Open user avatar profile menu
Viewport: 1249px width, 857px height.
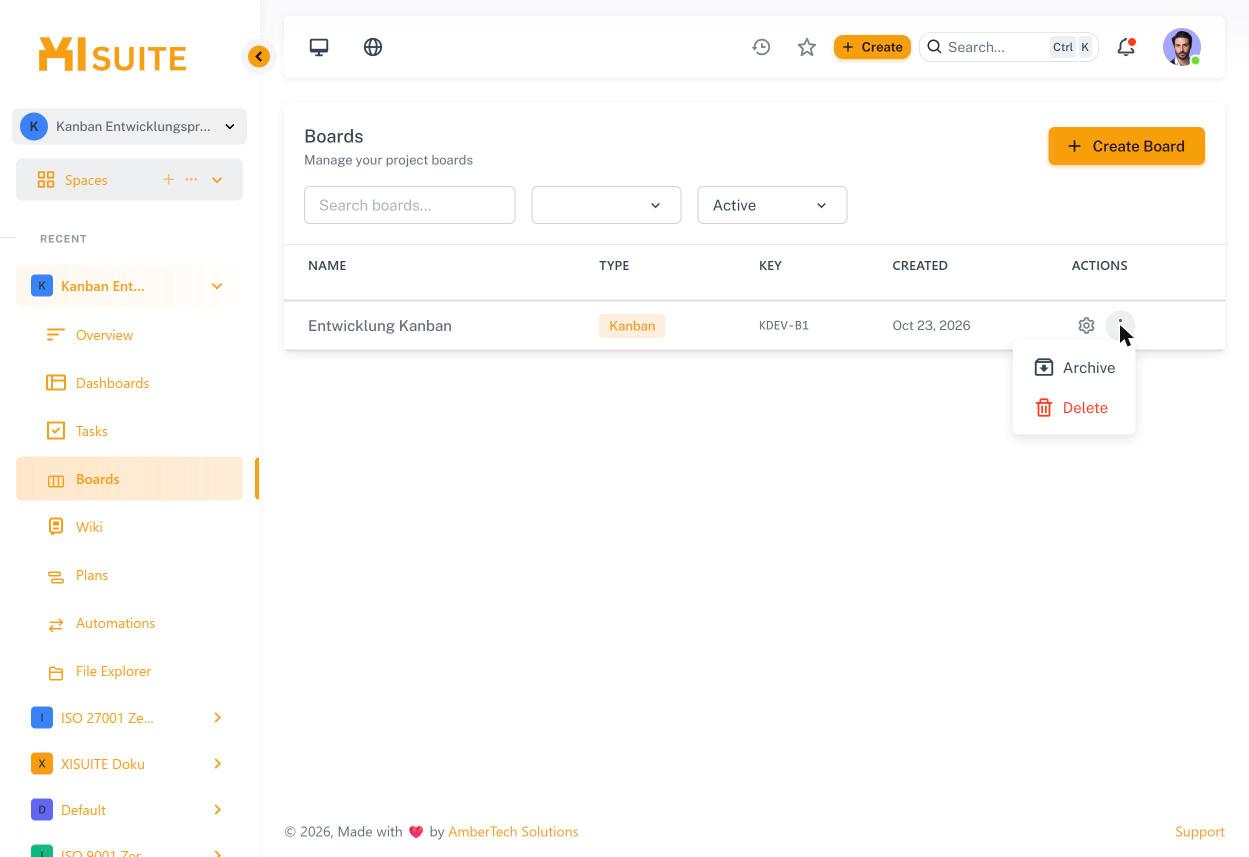(1182, 47)
